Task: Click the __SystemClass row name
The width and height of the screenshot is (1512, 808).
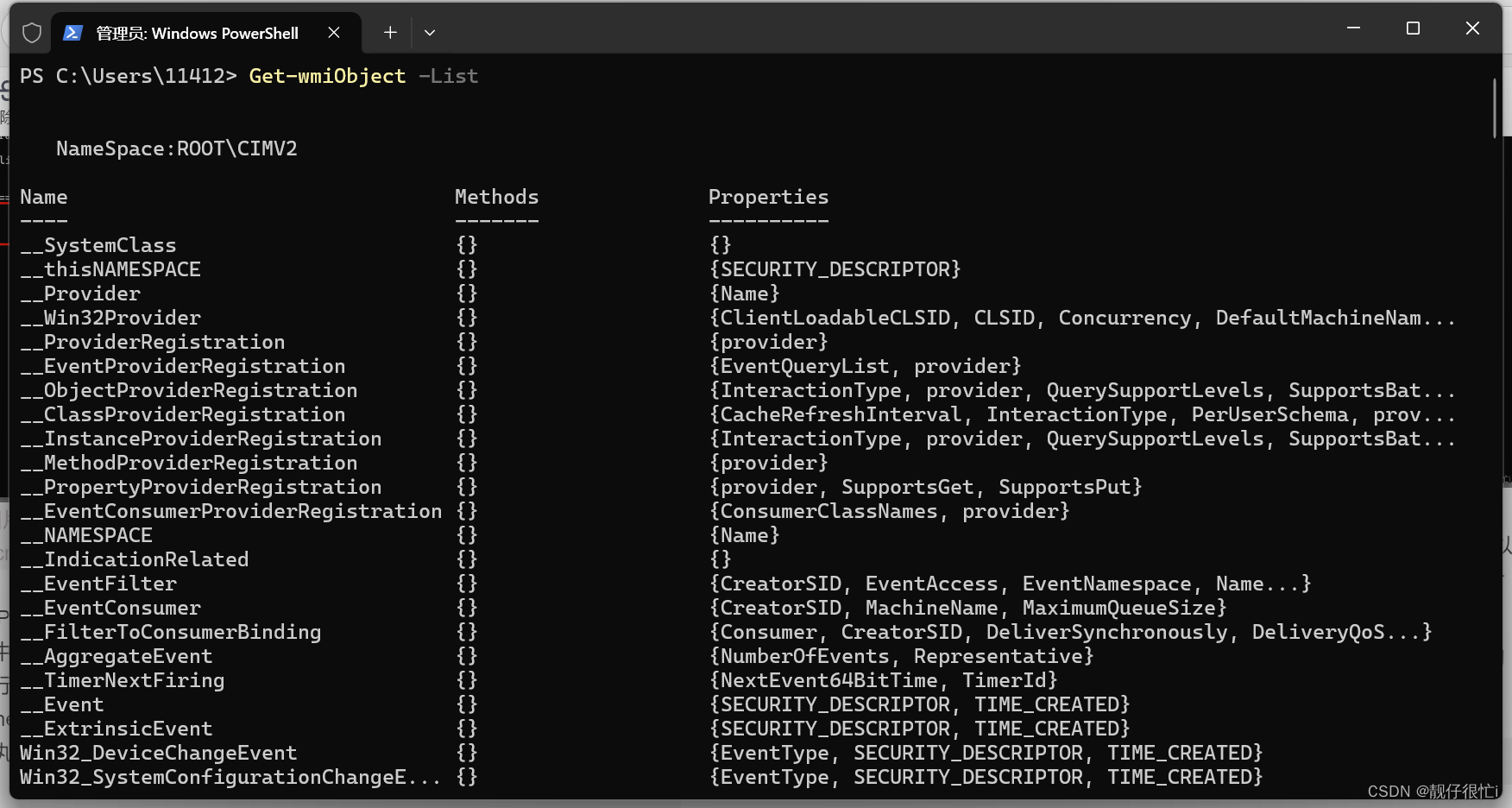Action: pos(98,245)
